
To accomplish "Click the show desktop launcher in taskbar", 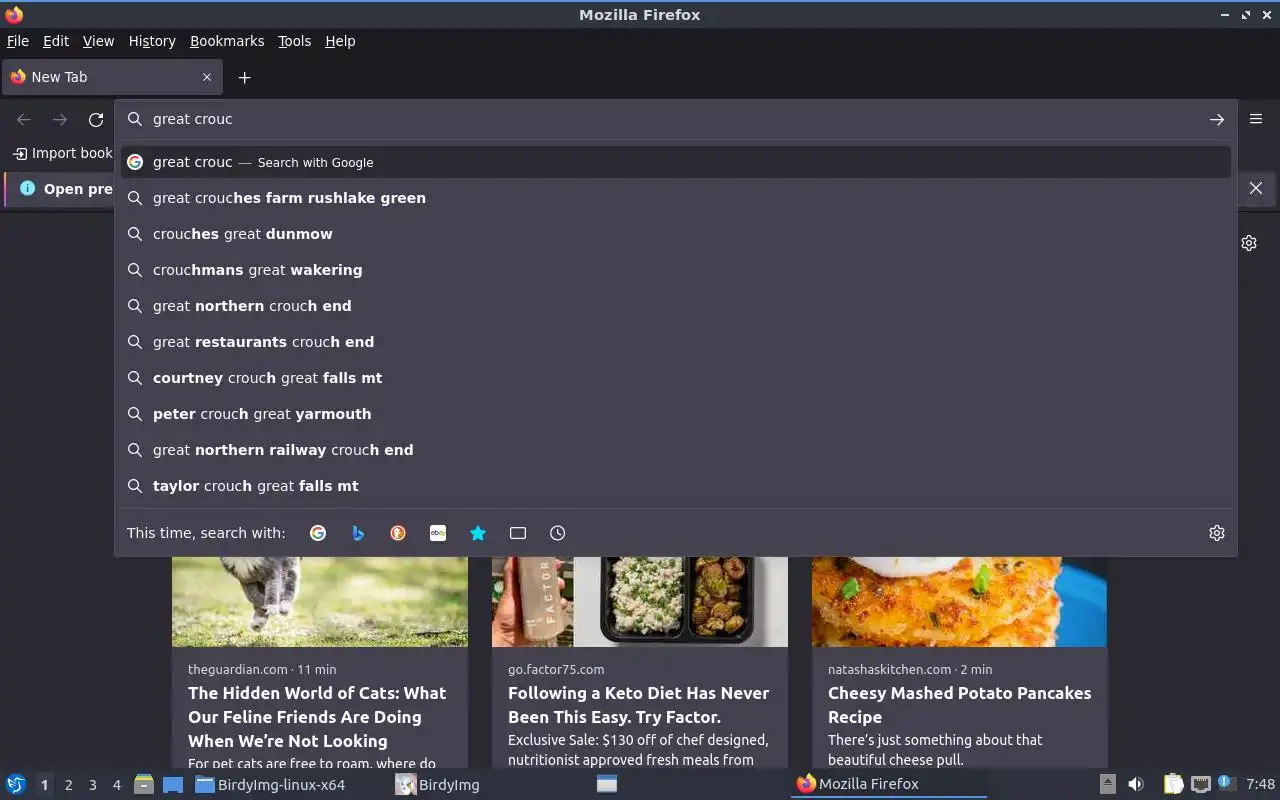I will point(172,784).
